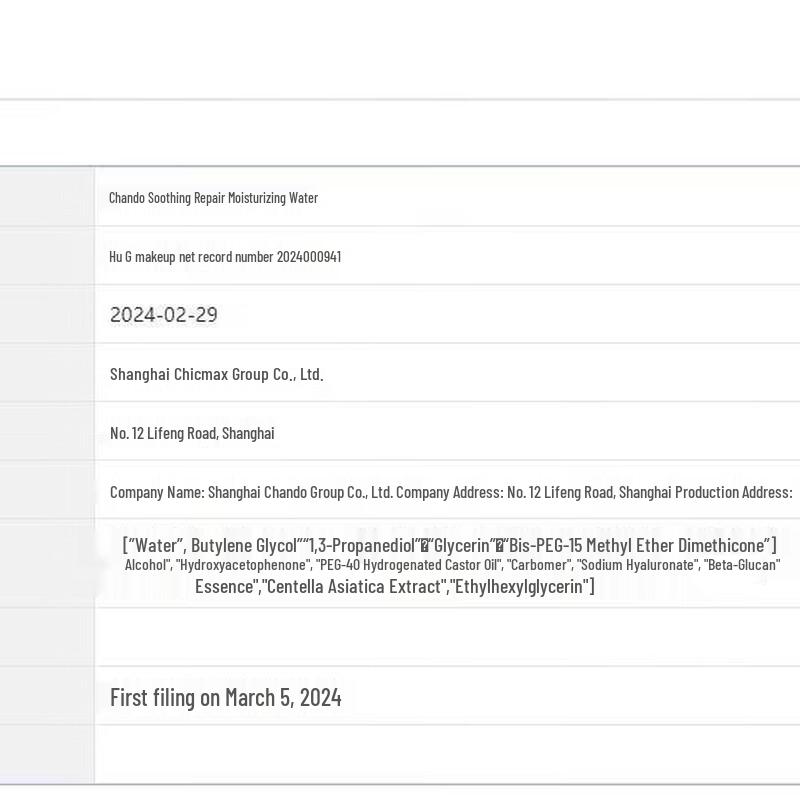800x800 pixels.
Task: Select the record number 2024000941 text
Action: coord(309,257)
